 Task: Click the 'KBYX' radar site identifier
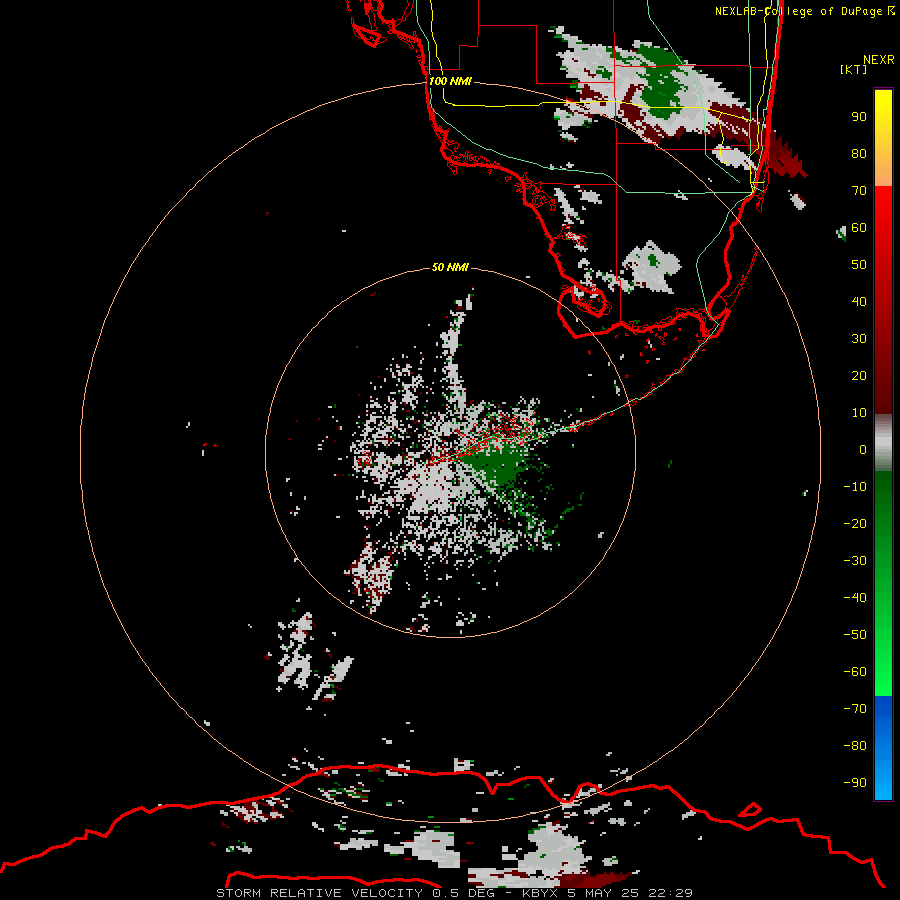click(540, 893)
